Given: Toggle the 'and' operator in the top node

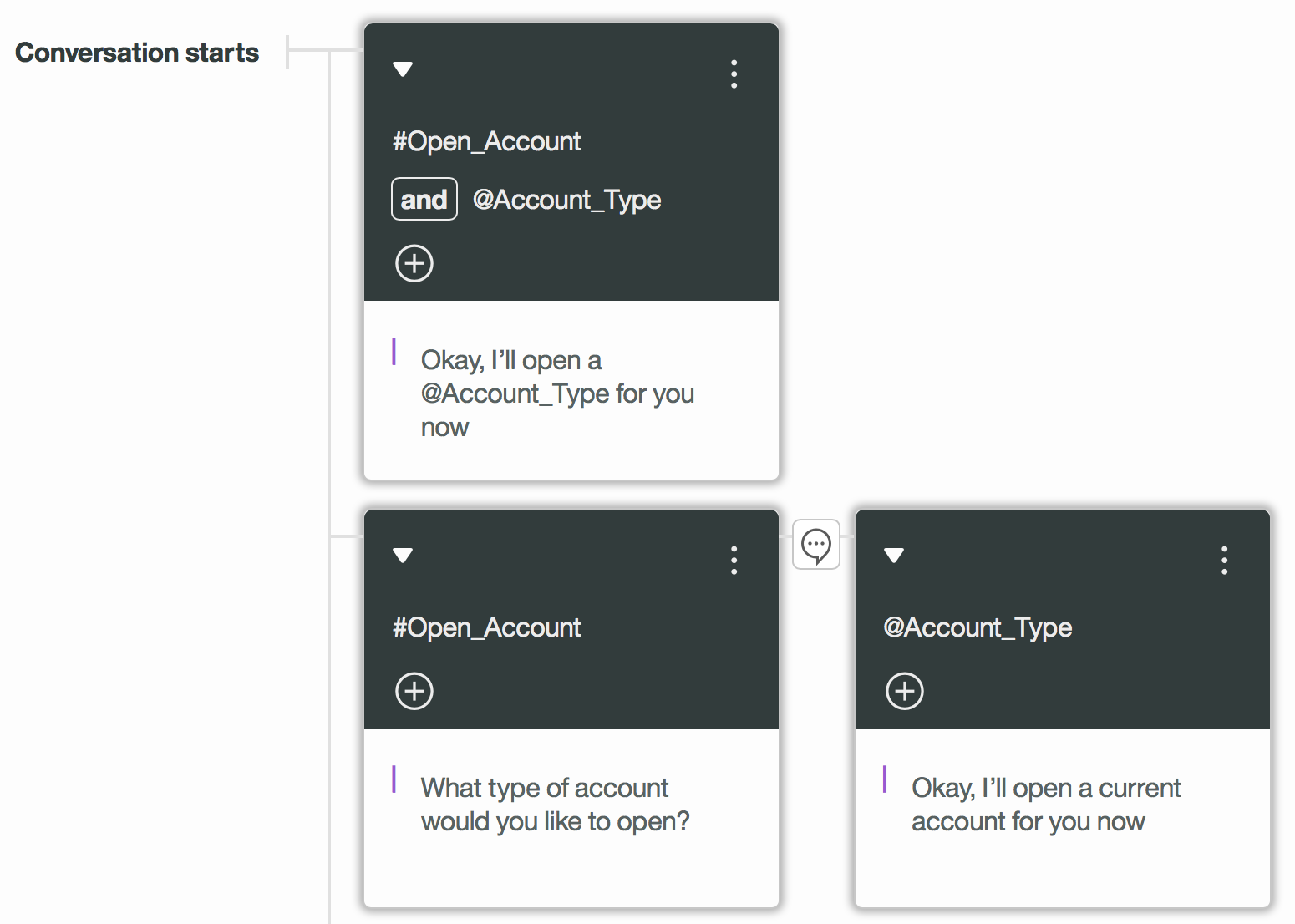Looking at the screenshot, I should (424, 200).
